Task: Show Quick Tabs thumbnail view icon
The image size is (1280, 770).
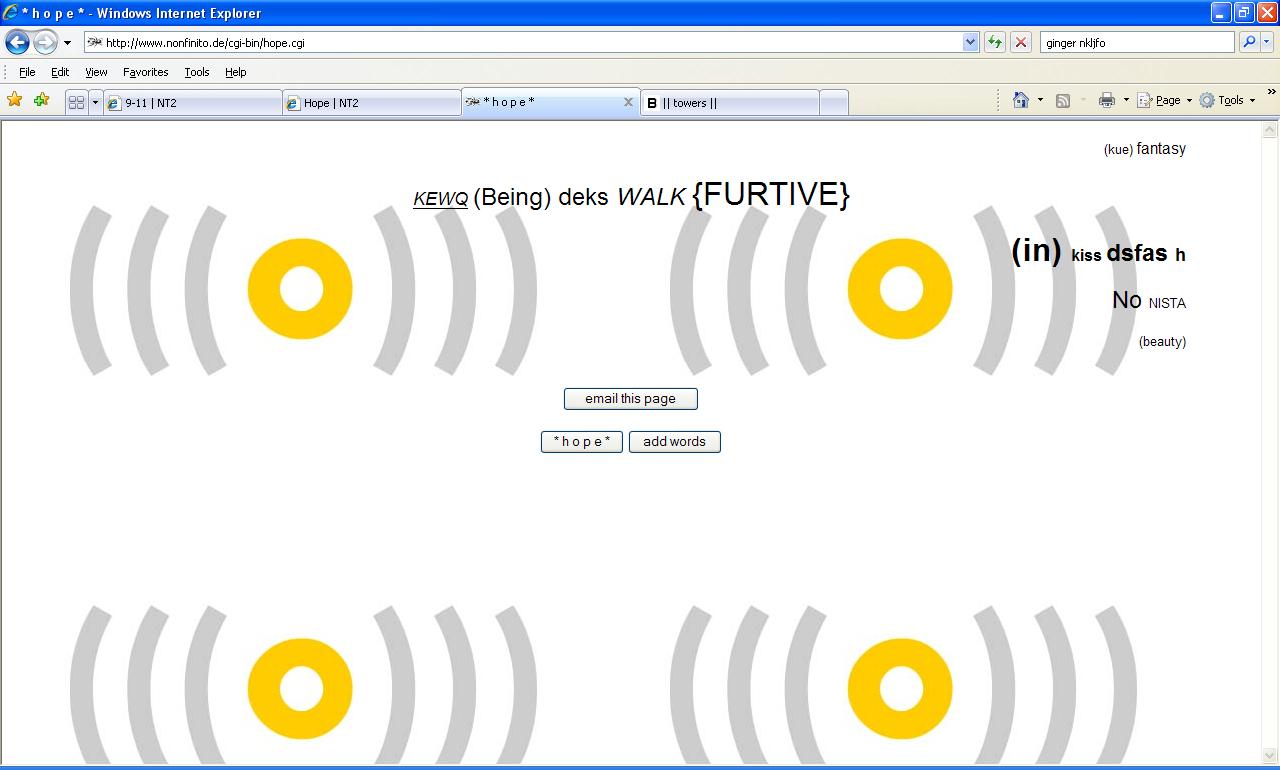Action: coord(76,102)
